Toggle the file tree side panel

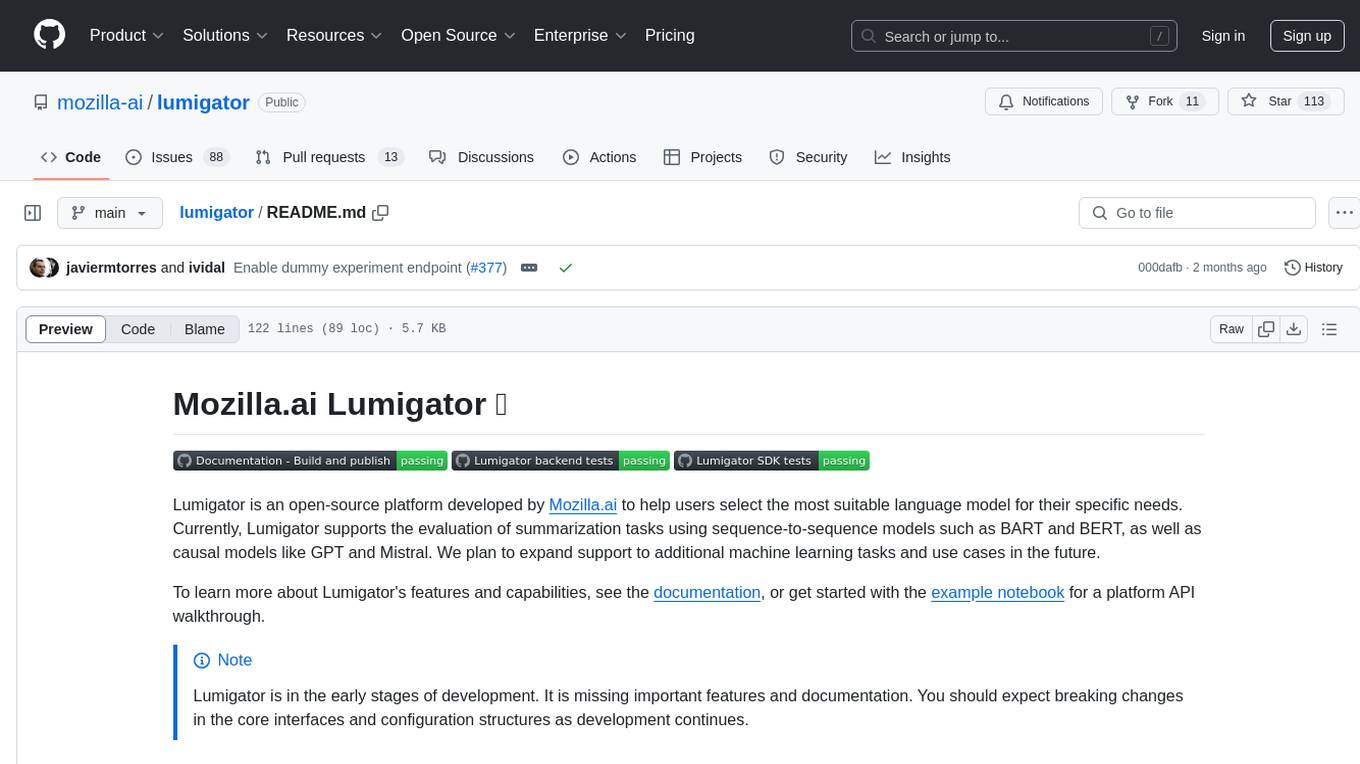33,213
